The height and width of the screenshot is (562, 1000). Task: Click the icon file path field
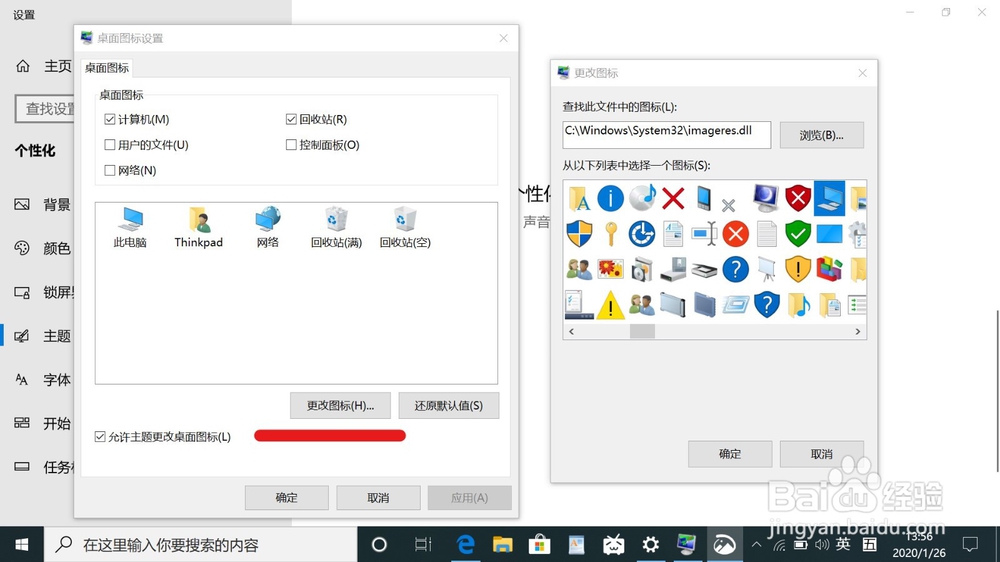pyautogui.click(x=666, y=135)
